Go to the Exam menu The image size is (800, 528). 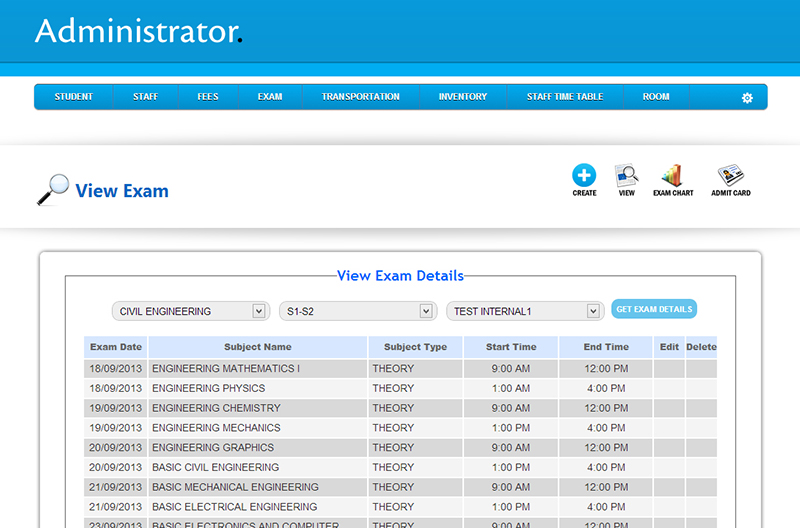[x=270, y=97]
